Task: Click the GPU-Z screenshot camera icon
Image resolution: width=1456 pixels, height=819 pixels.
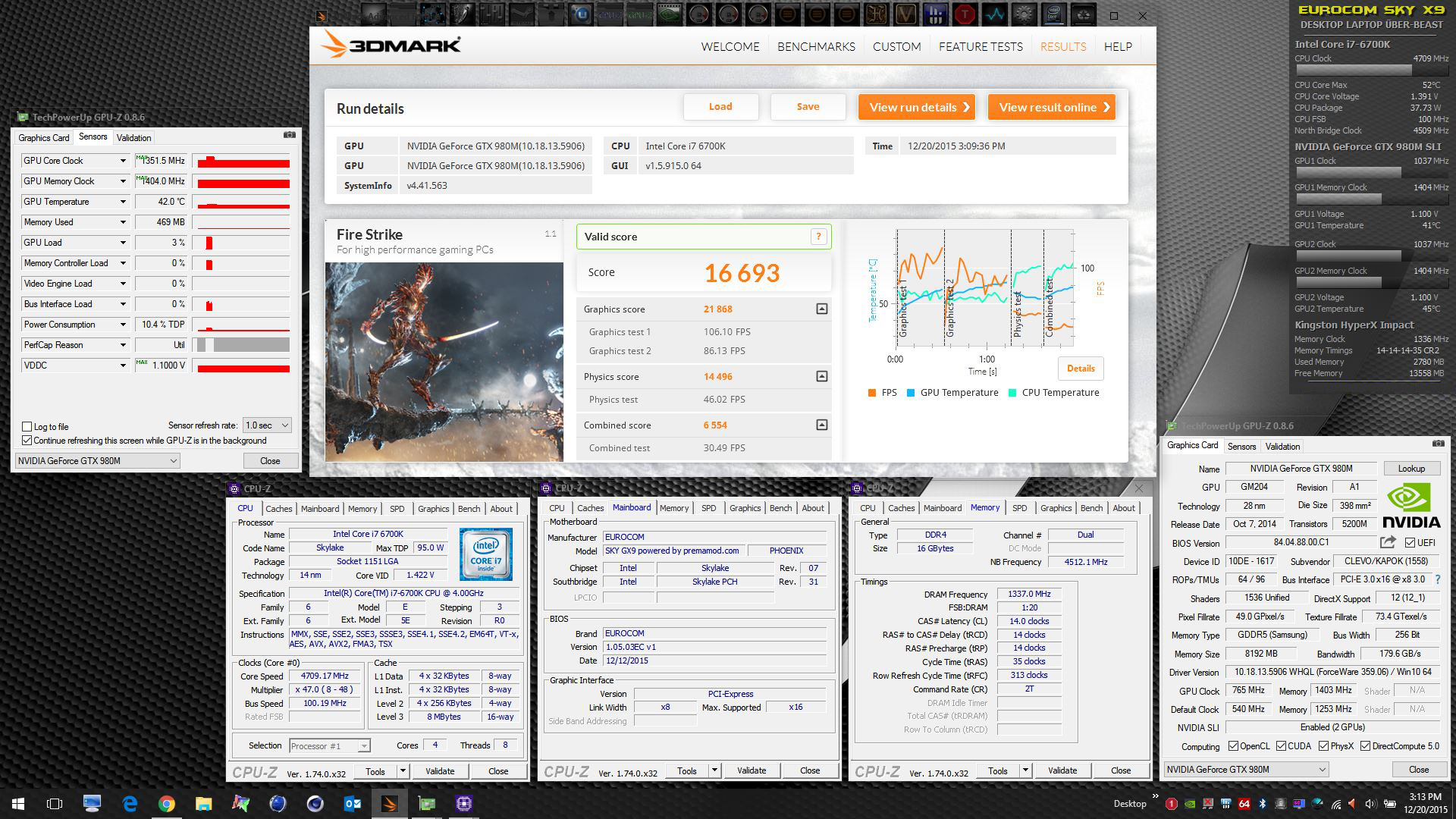Action: [289, 135]
